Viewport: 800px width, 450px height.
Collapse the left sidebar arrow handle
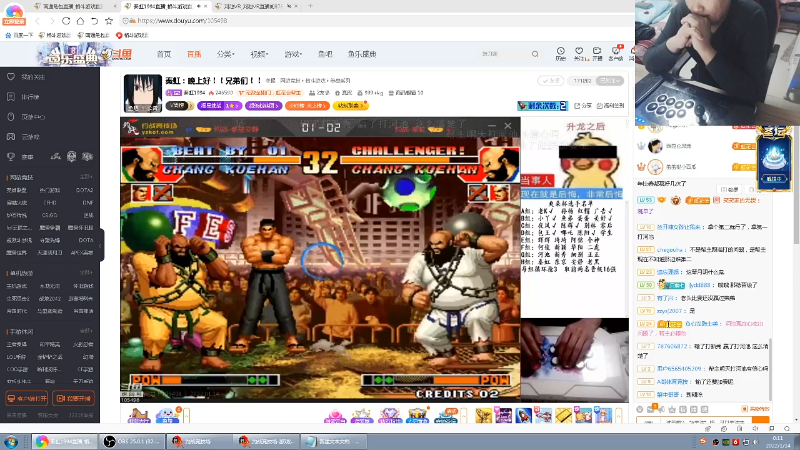(101, 246)
